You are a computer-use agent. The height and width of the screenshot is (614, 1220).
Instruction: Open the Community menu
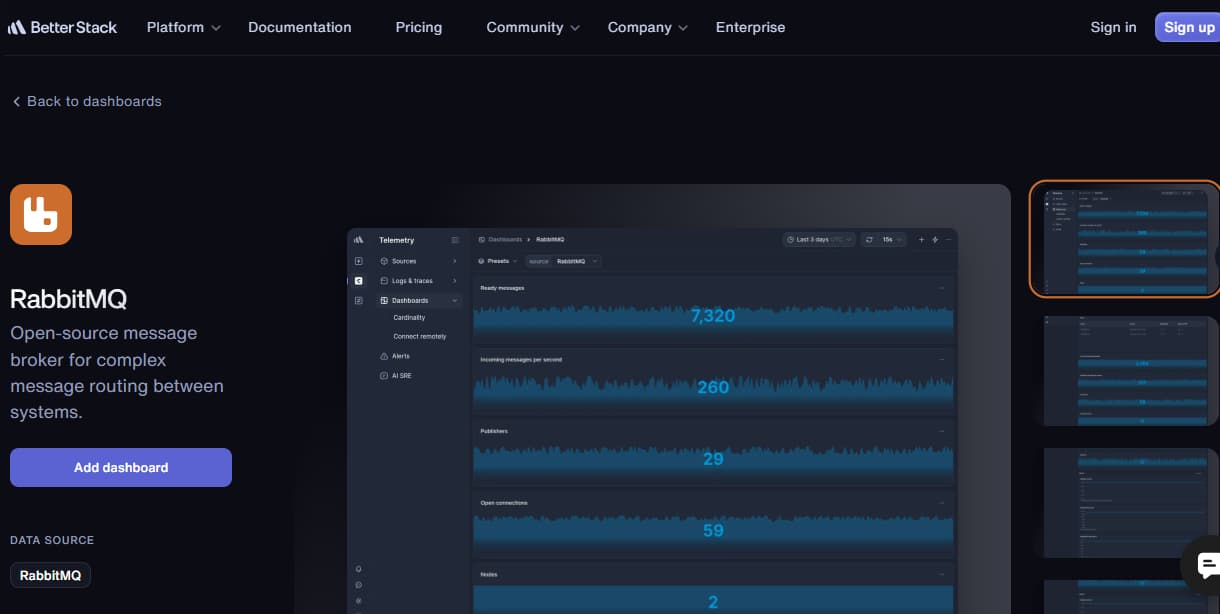pyautogui.click(x=525, y=28)
